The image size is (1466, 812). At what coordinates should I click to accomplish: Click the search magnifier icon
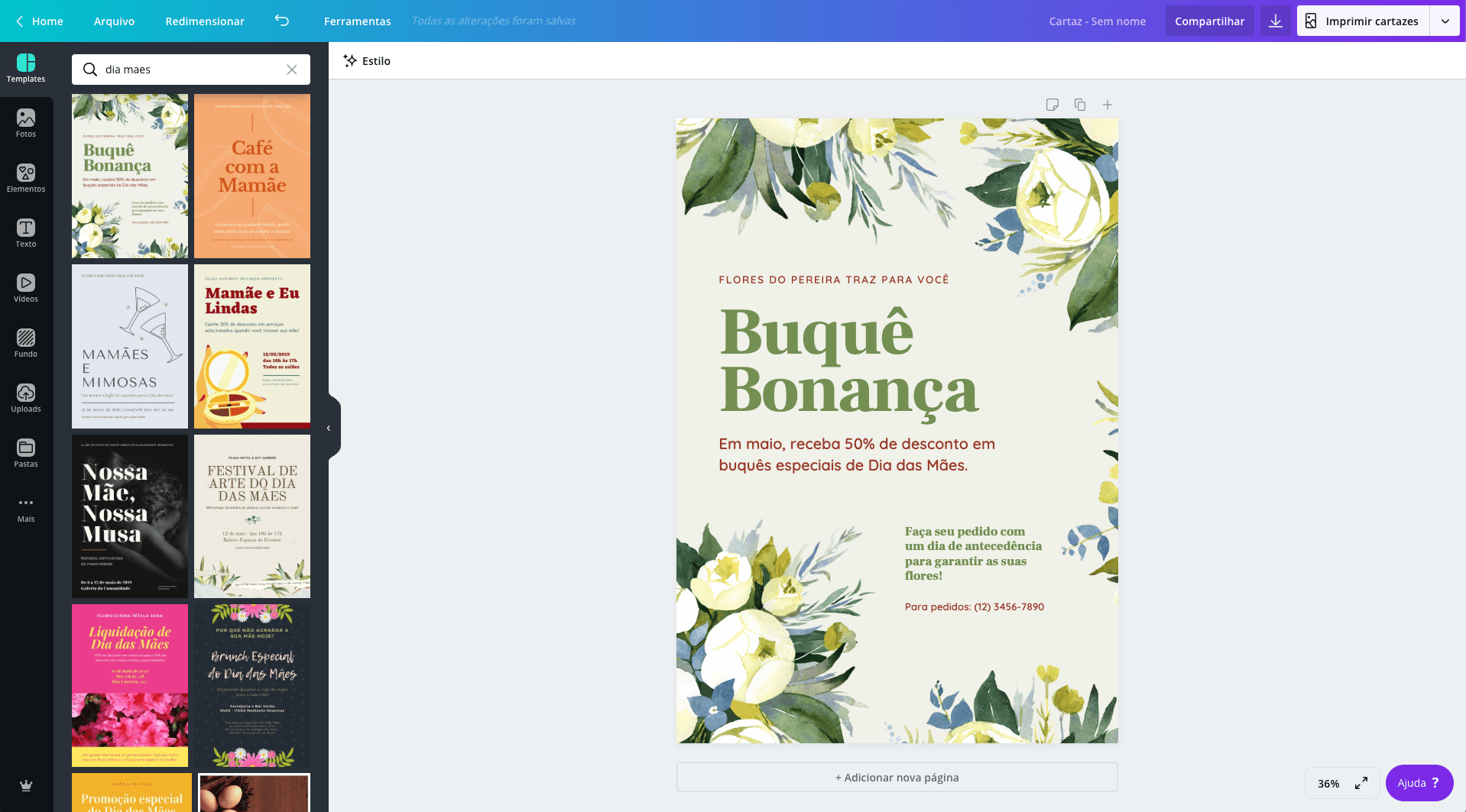pos(90,70)
